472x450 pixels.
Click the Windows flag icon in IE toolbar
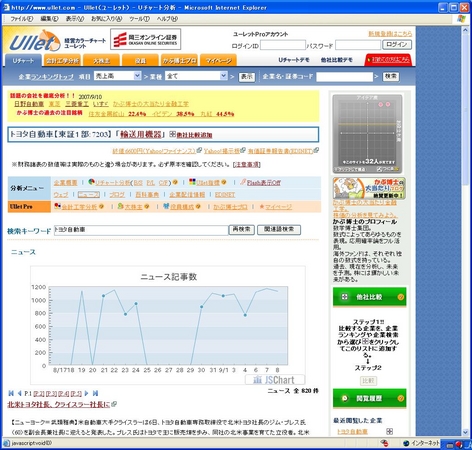pyautogui.click(x=461, y=19)
